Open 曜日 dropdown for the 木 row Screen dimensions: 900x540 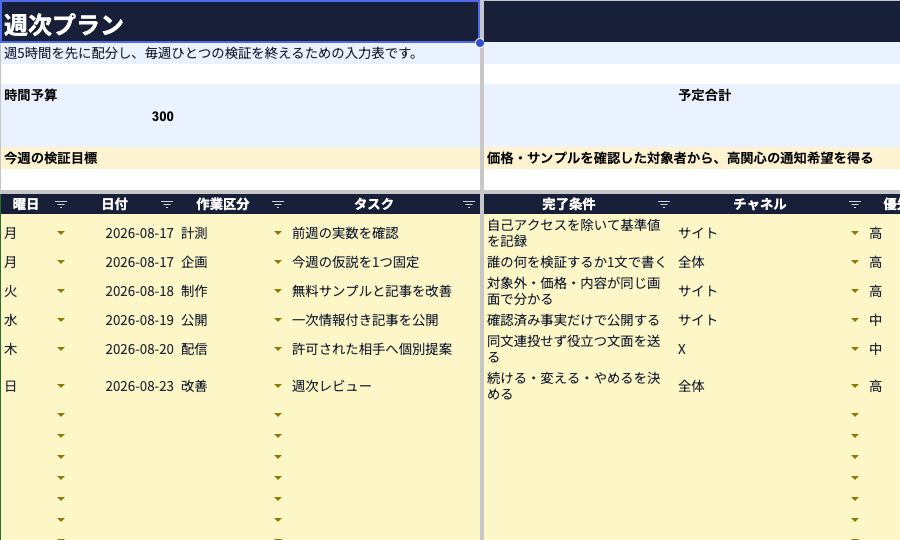(x=61, y=349)
